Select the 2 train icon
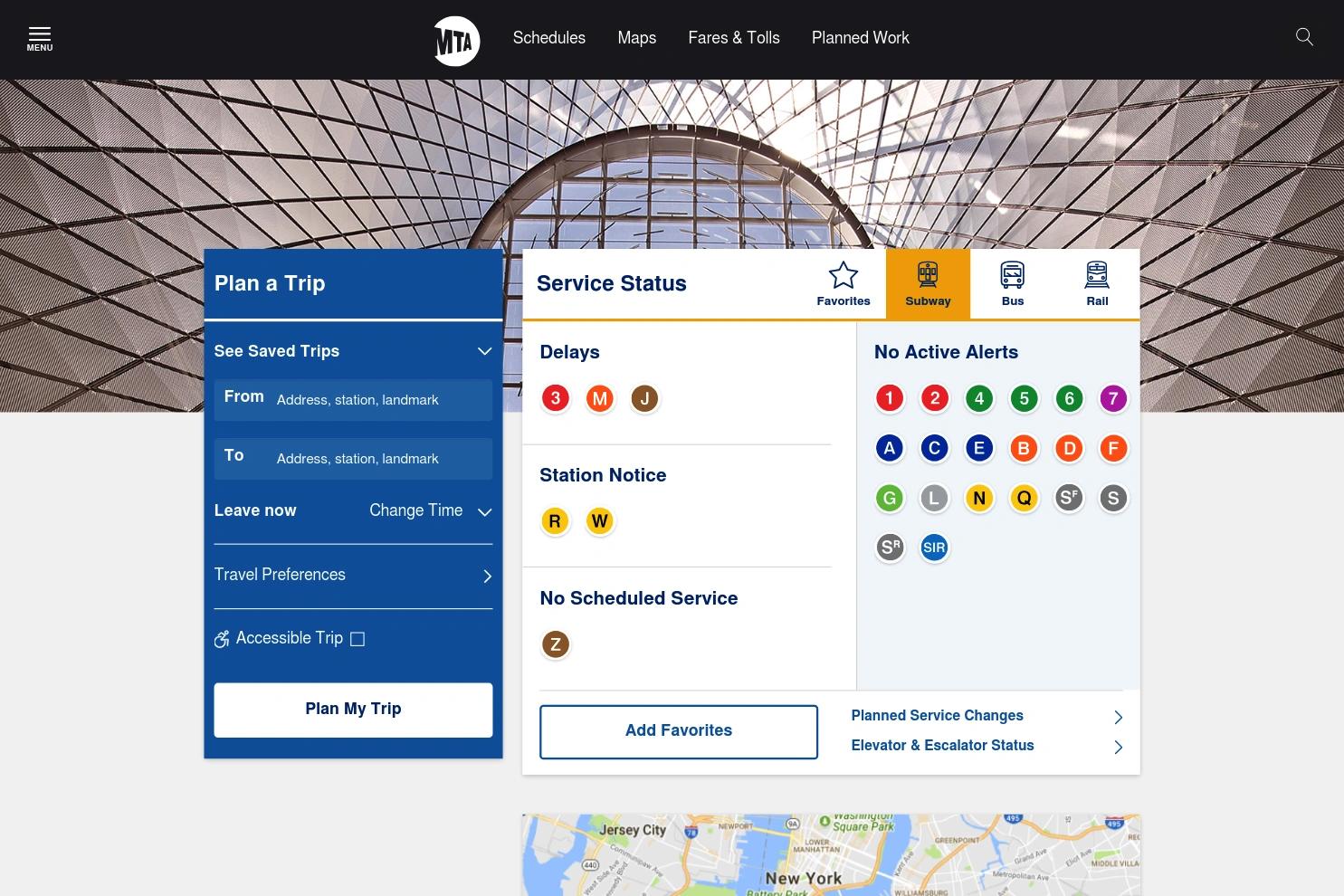 pyautogui.click(x=935, y=398)
